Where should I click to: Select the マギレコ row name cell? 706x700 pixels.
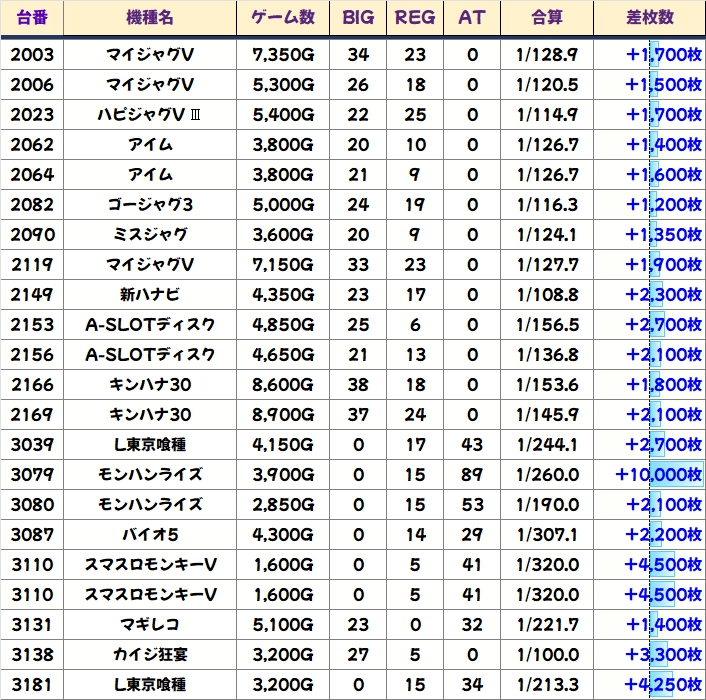click(x=150, y=624)
